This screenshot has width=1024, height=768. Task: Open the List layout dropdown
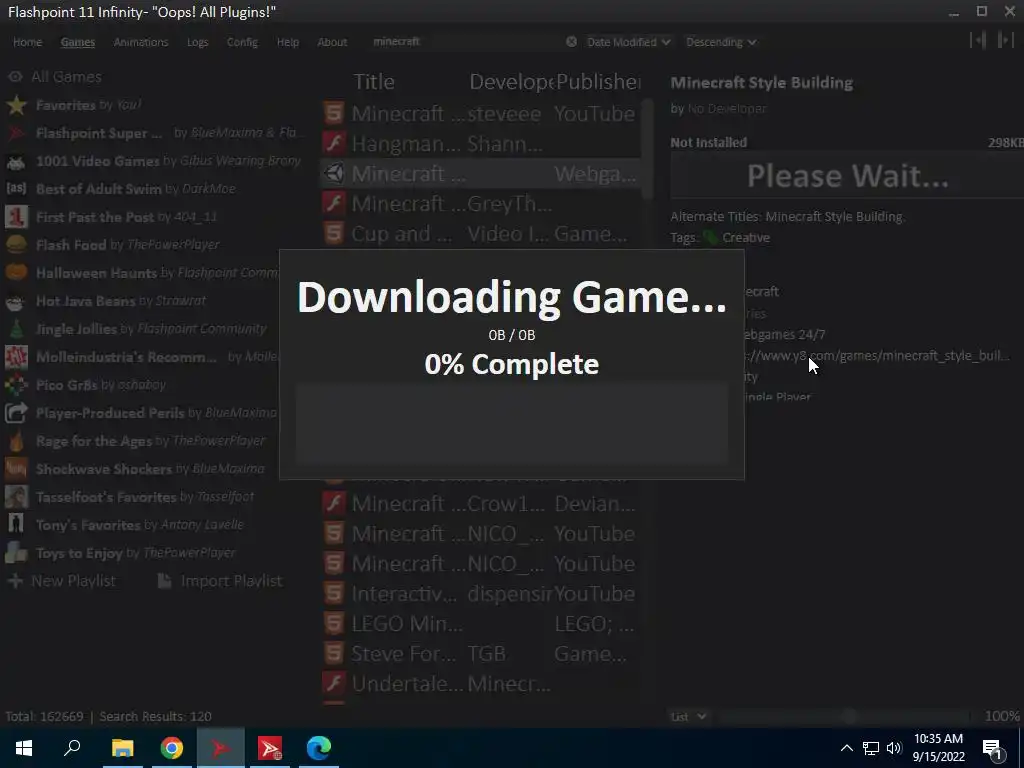click(x=688, y=716)
